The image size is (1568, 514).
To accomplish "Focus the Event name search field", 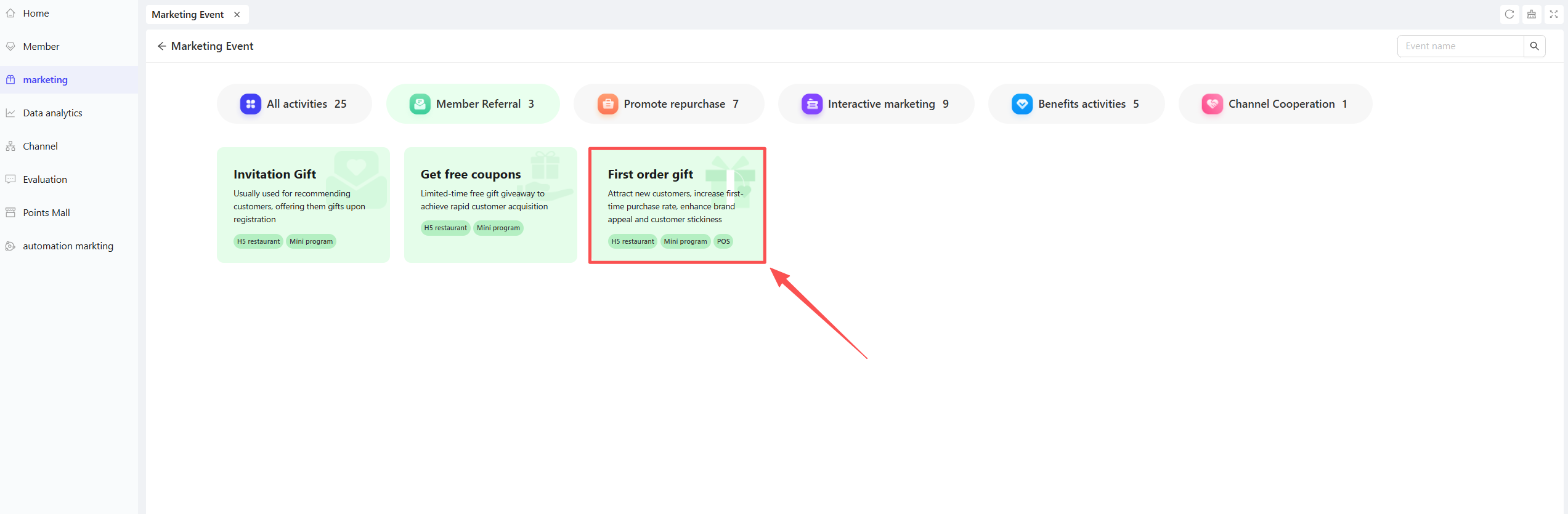I will click(1460, 46).
